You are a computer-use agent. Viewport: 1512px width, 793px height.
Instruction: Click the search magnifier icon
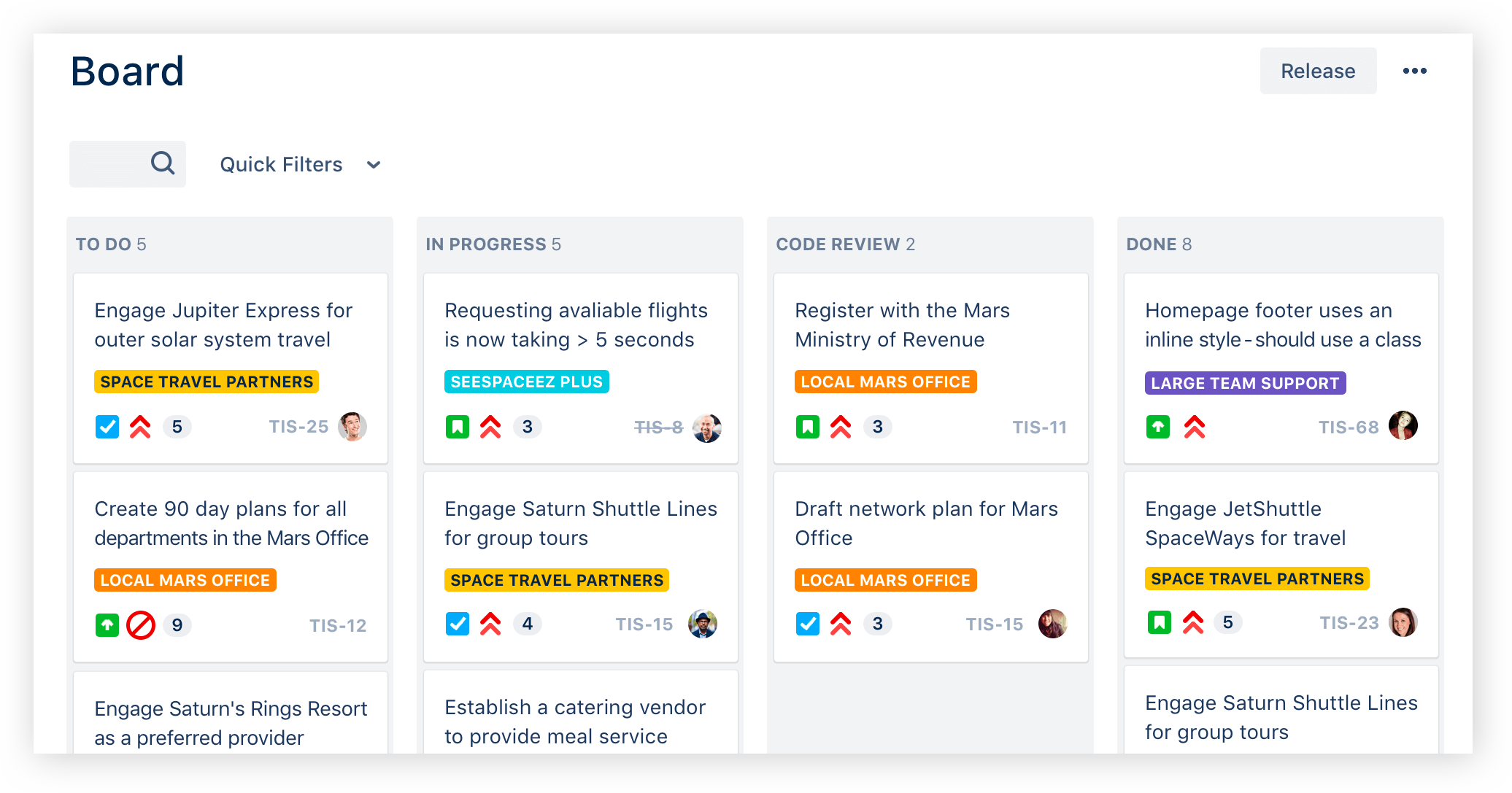pyautogui.click(x=163, y=163)
